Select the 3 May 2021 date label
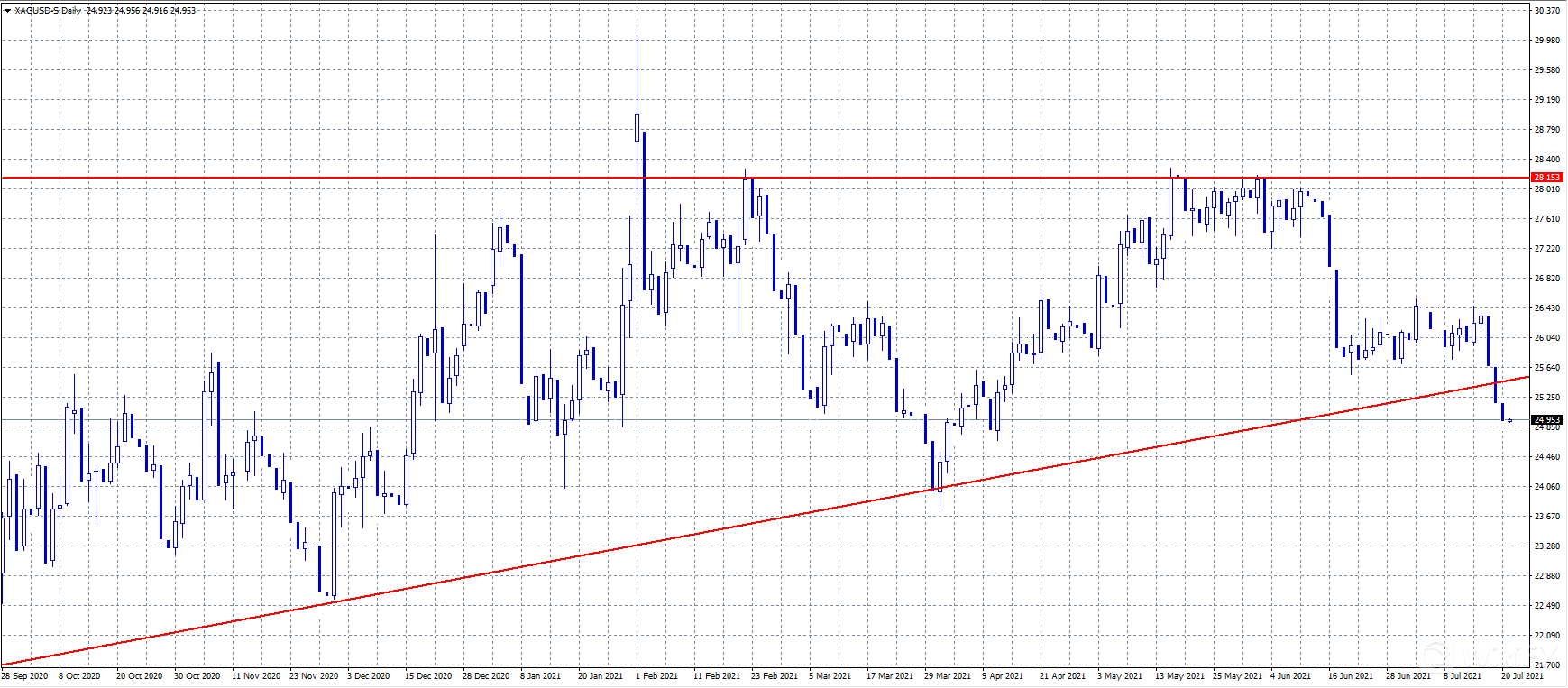The image size is (1568, 688). (x=1120, y=676)
